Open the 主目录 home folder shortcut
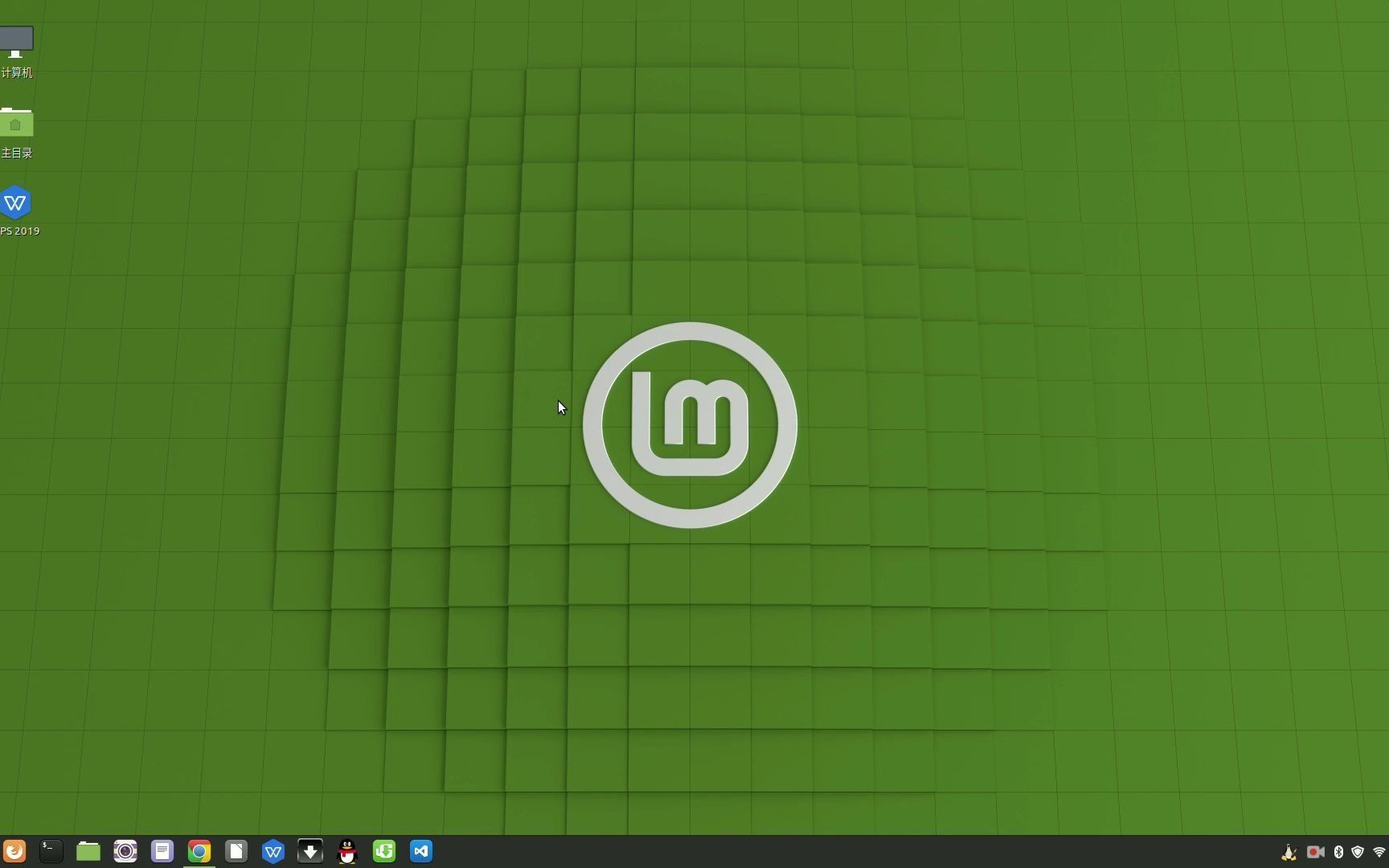Screen dimensions: 1389x868 [x=16, y=129]
